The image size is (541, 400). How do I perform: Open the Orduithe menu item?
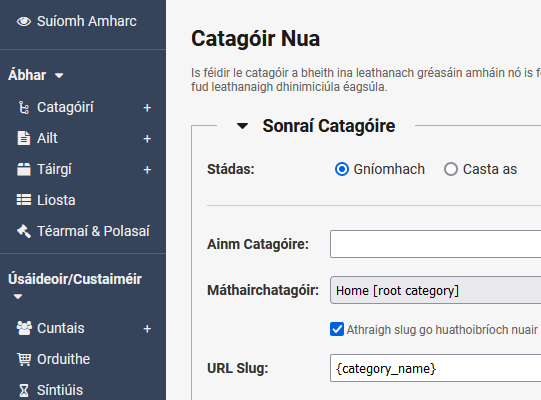[x=63, y=359]
